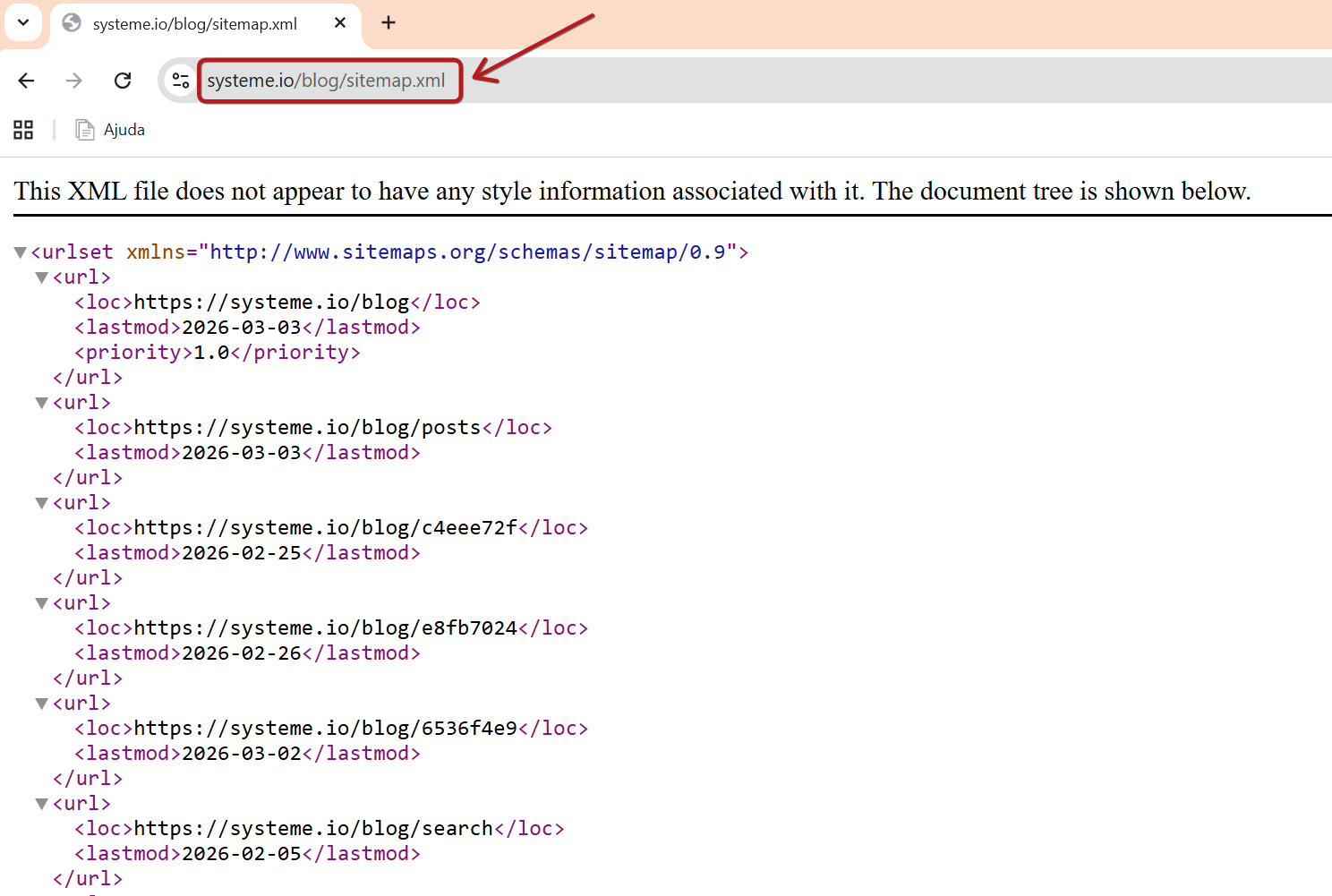Click the loc text https://systeme.io/blog/e8fb7024

[325, 628]
